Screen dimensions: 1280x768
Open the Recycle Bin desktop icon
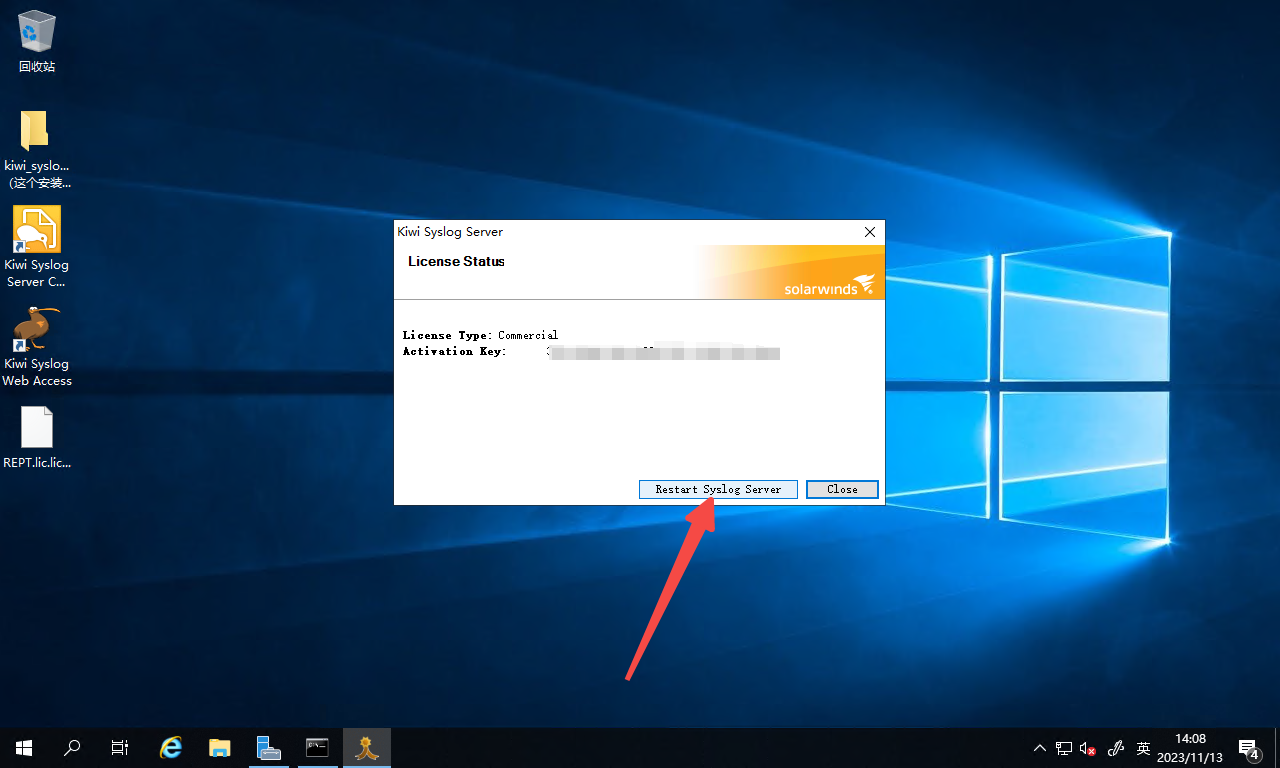pyautogui.click(x=37, y=42)
